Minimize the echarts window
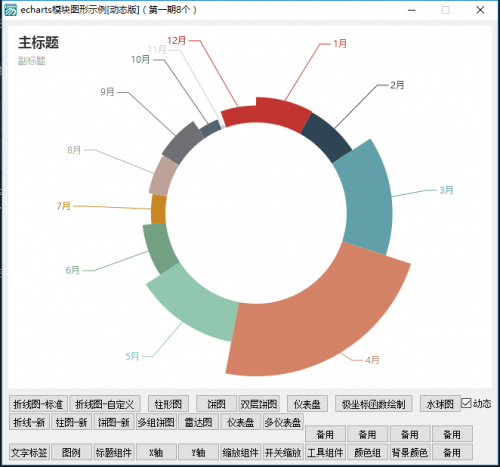500x467 pixels. [x=412, y=10]
